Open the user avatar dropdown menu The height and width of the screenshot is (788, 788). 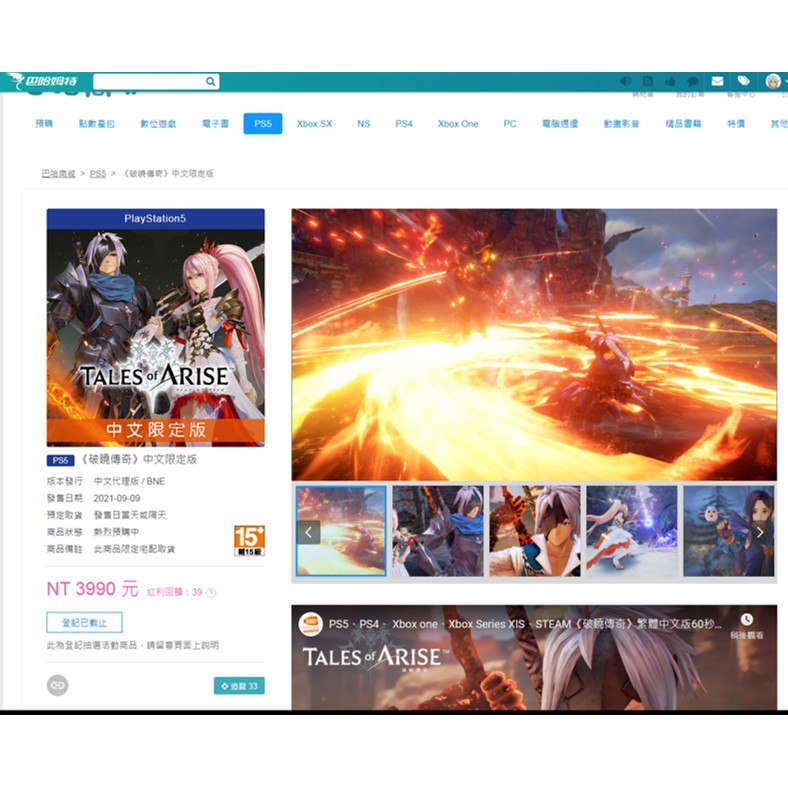[x=775, y=81]
